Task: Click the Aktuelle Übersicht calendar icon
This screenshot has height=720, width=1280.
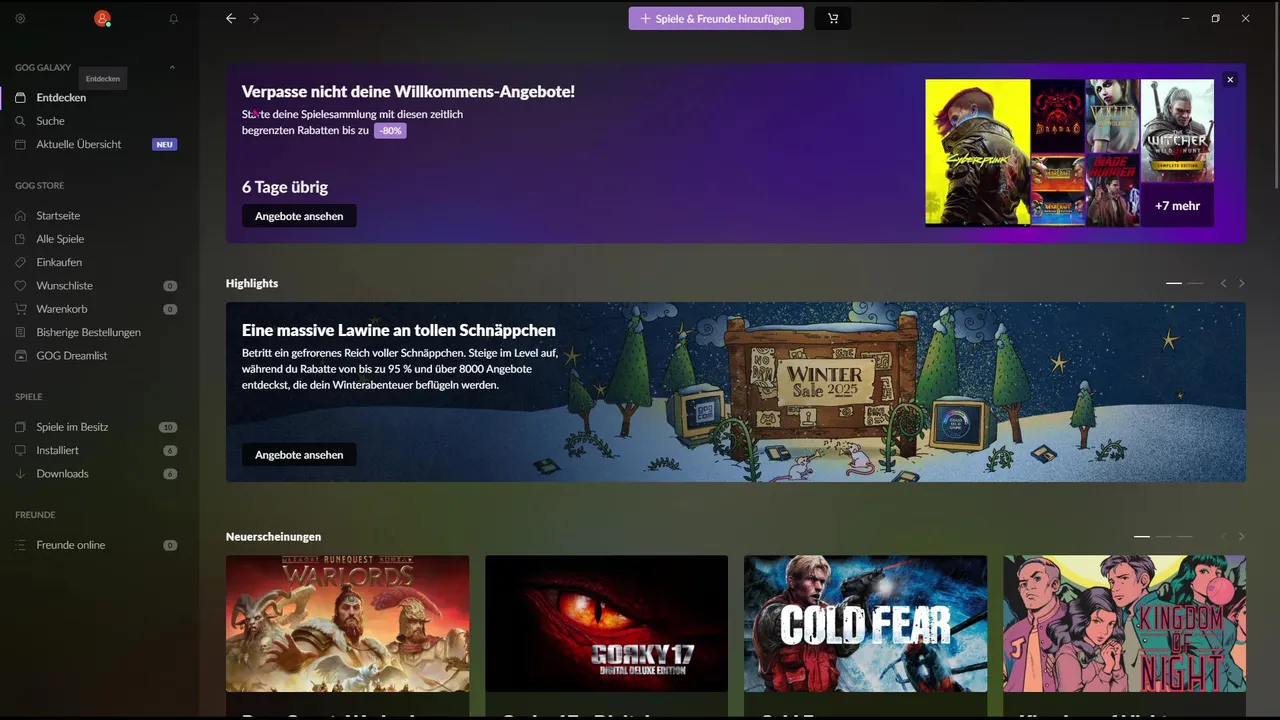Action: [x=20, y=144]
